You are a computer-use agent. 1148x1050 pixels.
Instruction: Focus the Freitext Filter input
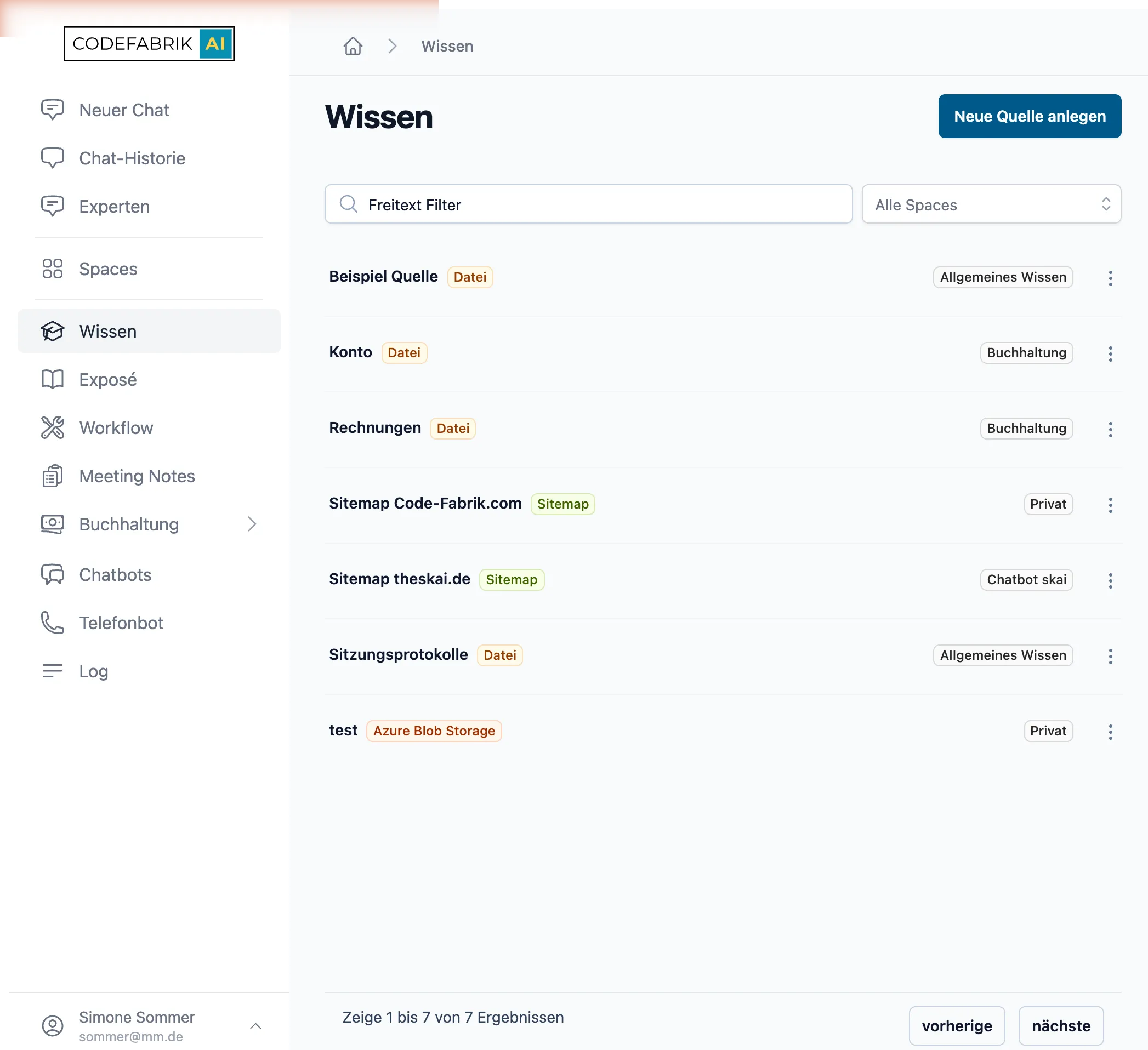pos(588,204)
